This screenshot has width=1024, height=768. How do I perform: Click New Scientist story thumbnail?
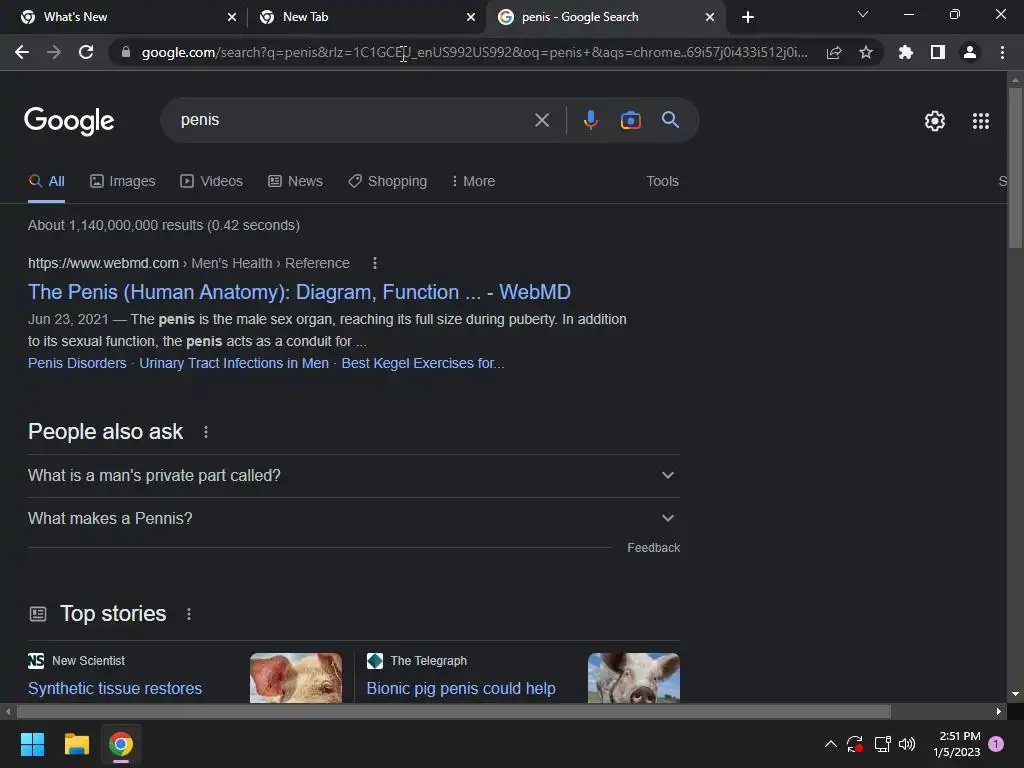(x=295, y=678)
